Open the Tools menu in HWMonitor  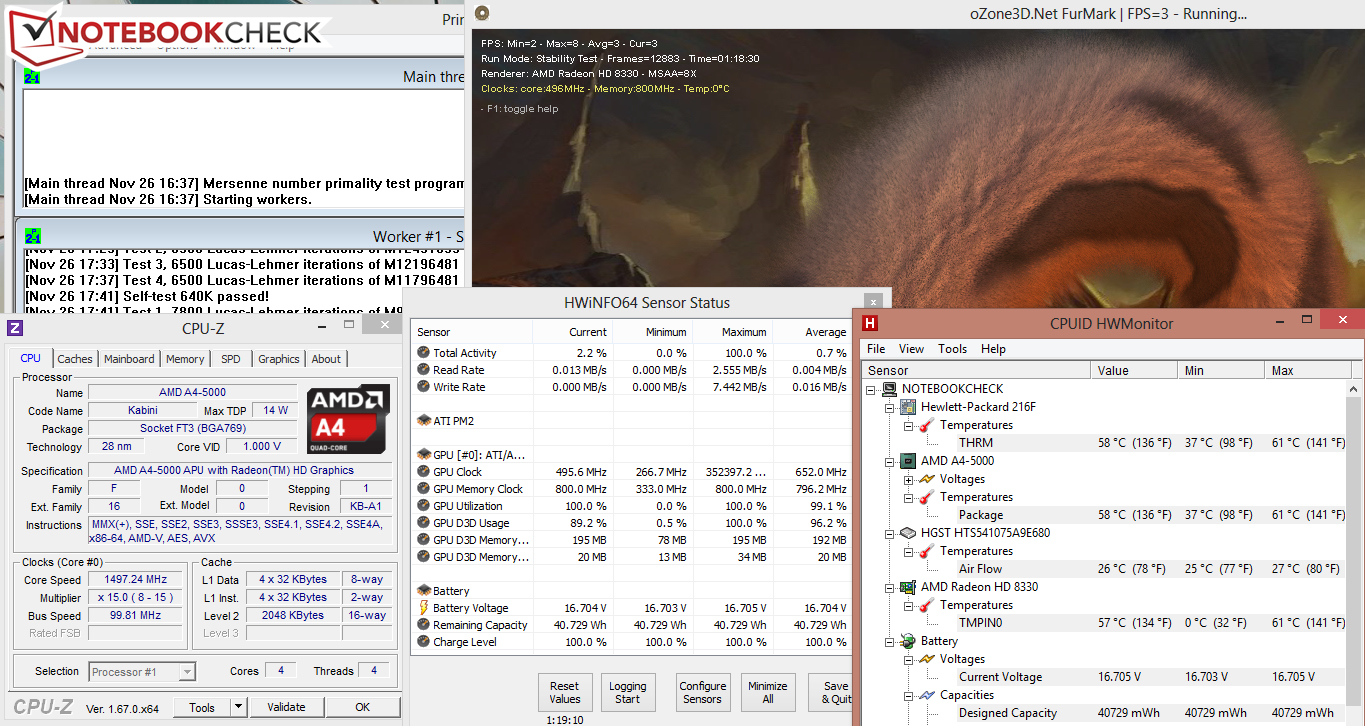pyautogui.click(x=952, y=349)
